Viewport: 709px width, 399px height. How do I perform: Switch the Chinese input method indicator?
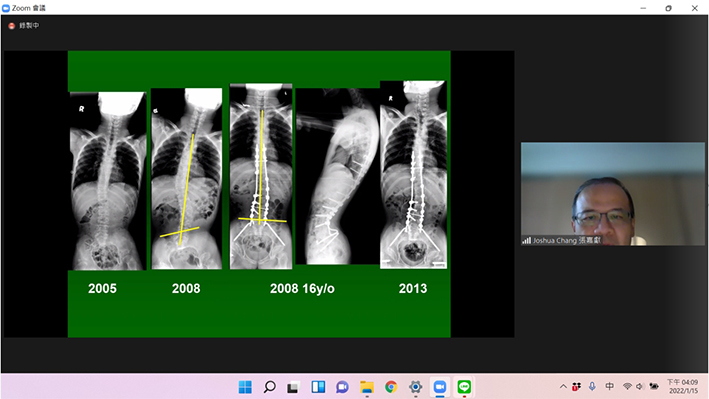tap(610, 386)
